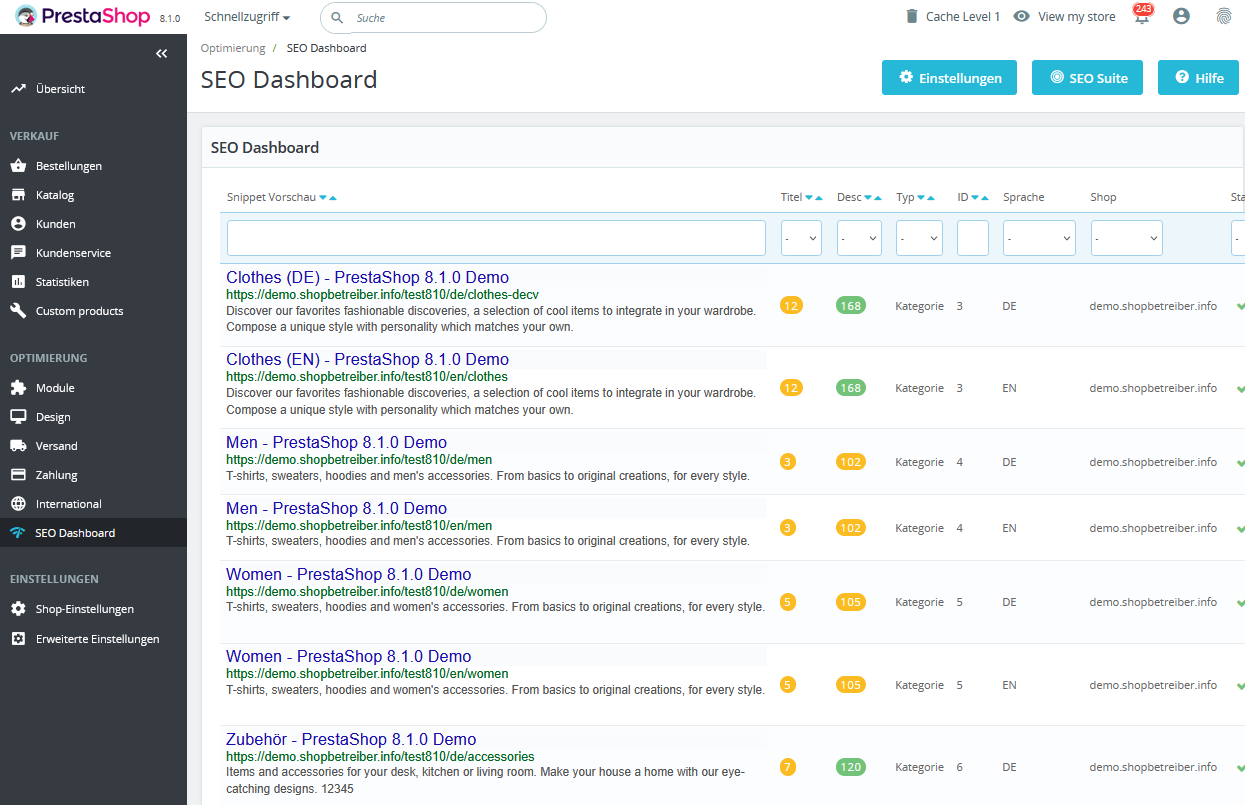Click the Hilfe button
The height and width of the screenshot is (805, 1245).
1198,78
